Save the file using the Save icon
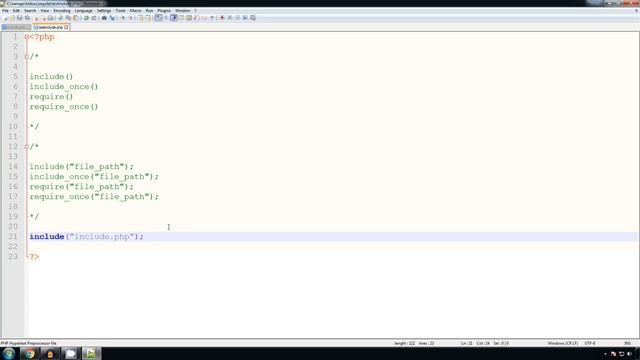 (x=20, y=18)
